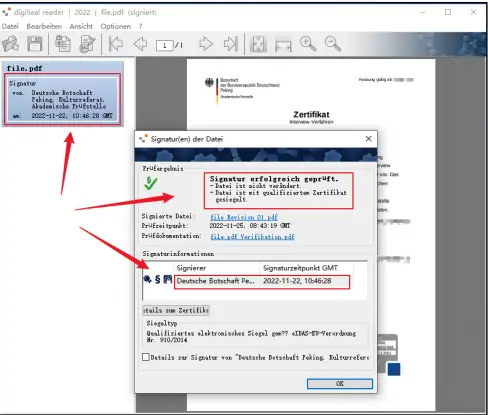Screen dimensions: 488x415
Task: Open a file with the toolbar open icon
Action: 11,44
